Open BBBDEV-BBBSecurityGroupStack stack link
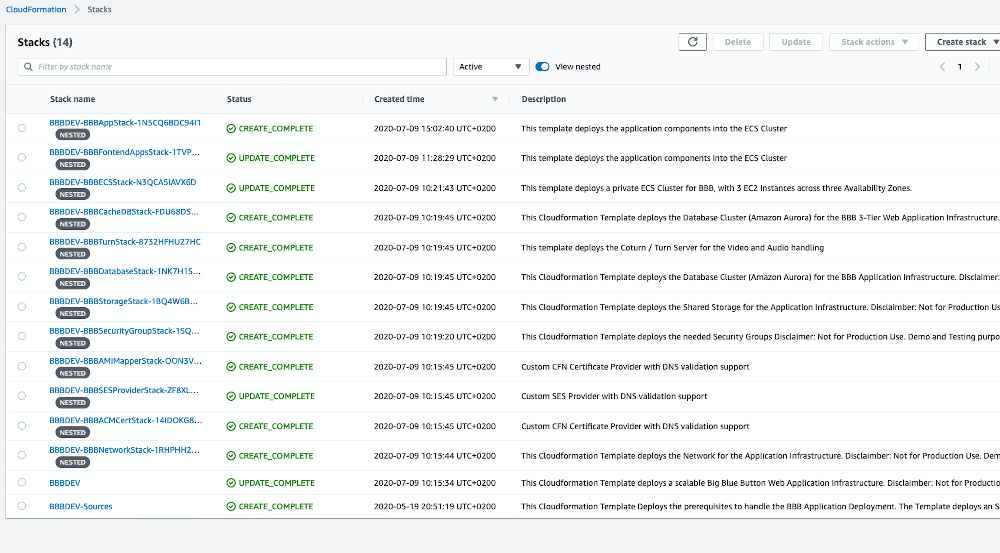Screen dimensions: 1000x553 [x=124, y=331]
